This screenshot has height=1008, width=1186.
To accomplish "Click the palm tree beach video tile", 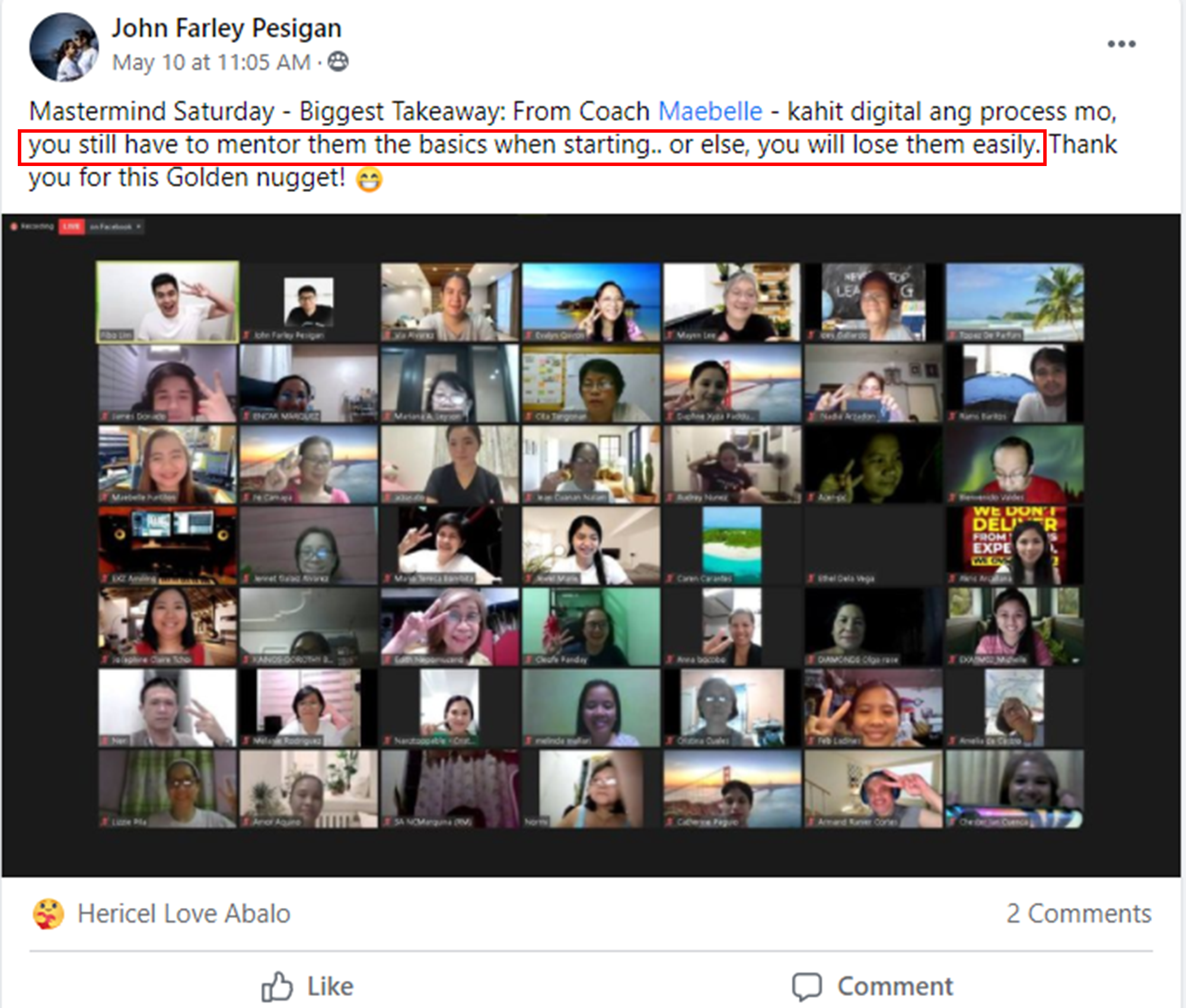I will (x=1015, y=302).
